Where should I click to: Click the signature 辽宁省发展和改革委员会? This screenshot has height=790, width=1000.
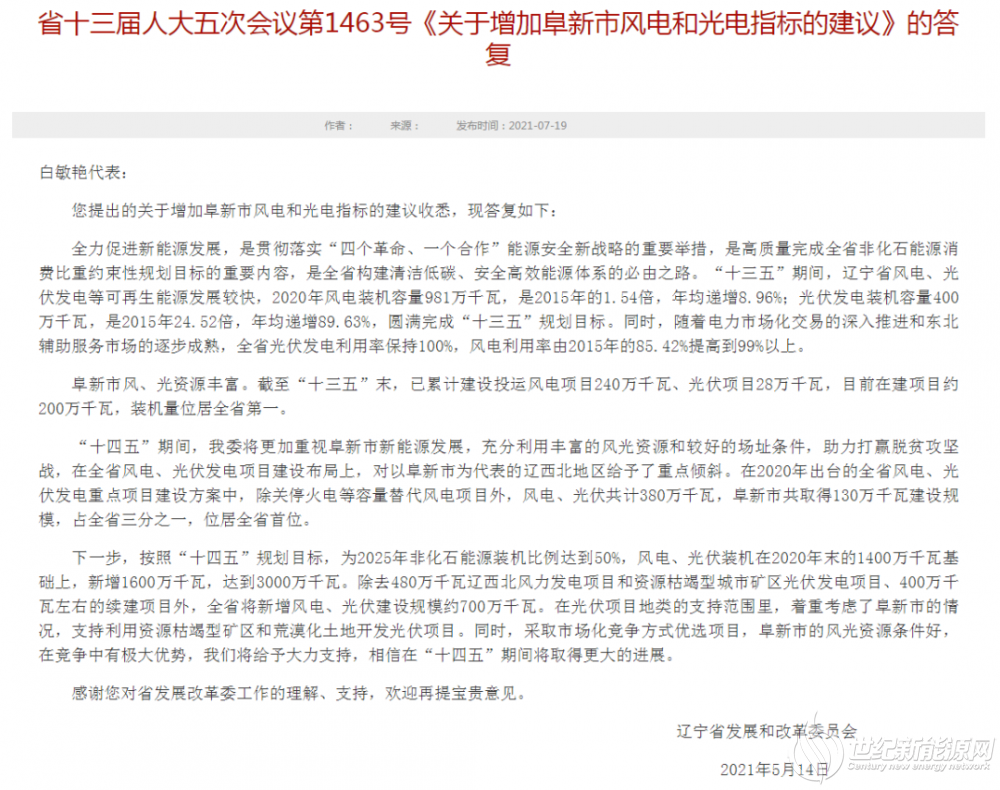tap(767, 731)
